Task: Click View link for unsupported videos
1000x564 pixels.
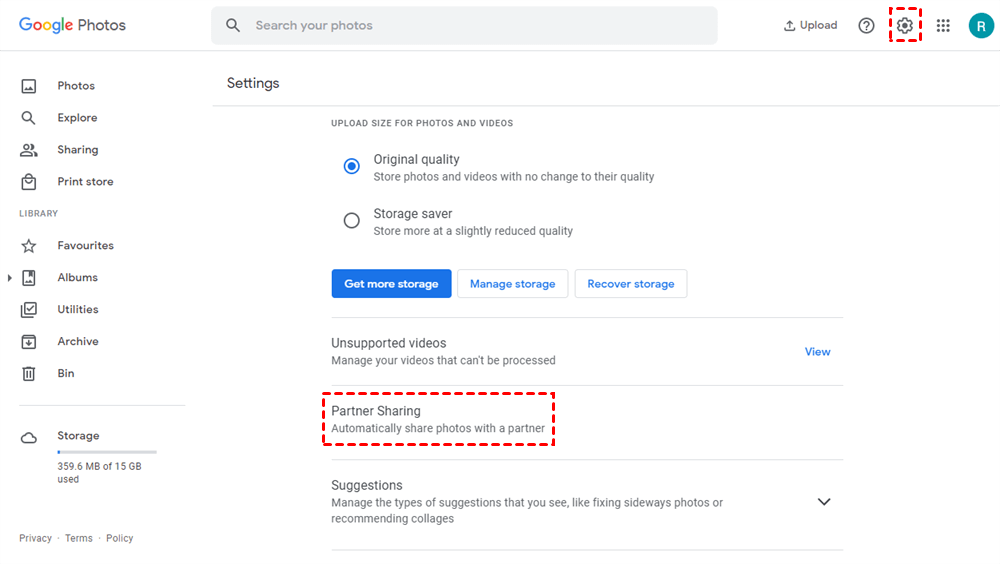Action: click(817, 352)
